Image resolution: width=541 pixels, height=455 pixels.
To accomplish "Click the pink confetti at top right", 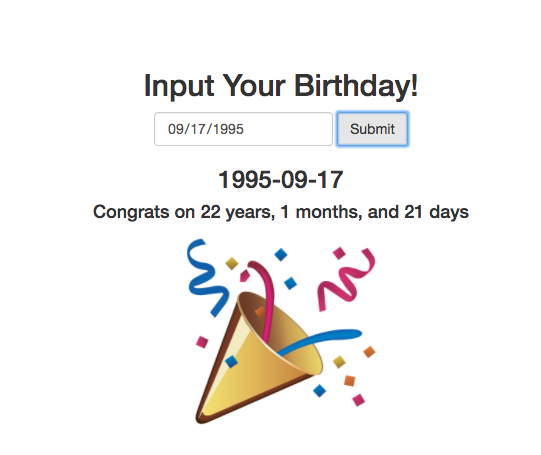I will (339, 253).
